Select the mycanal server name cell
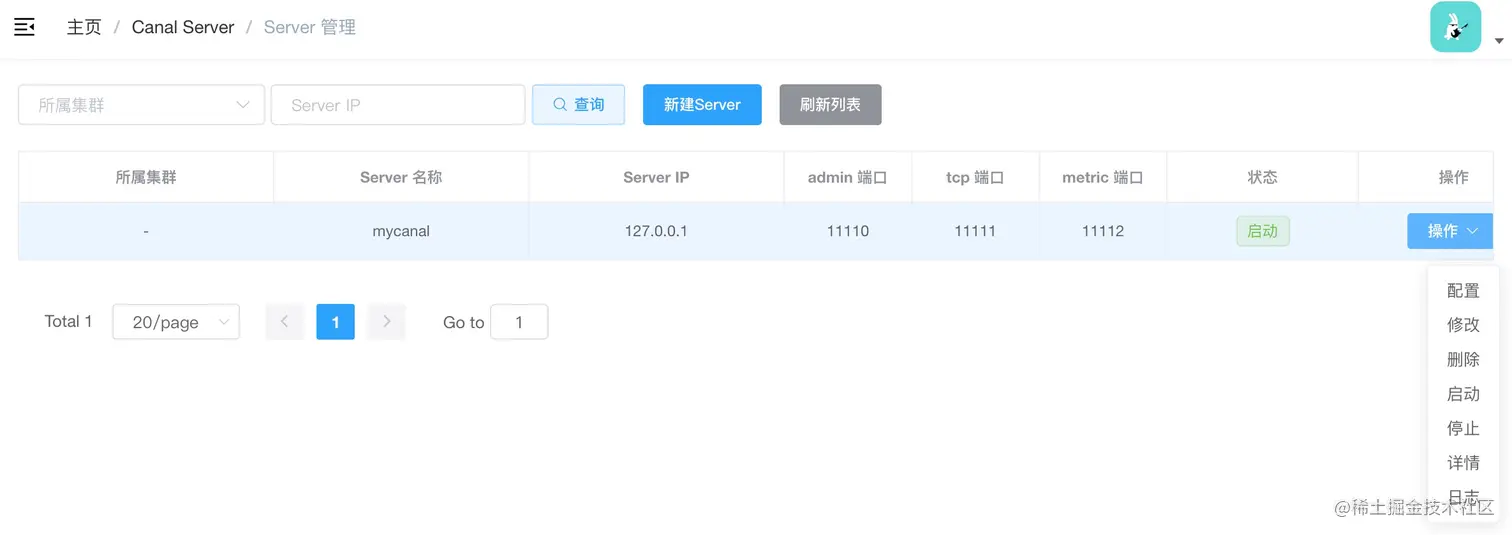The height and width of the screenshot is (535, 1512). 401,231
